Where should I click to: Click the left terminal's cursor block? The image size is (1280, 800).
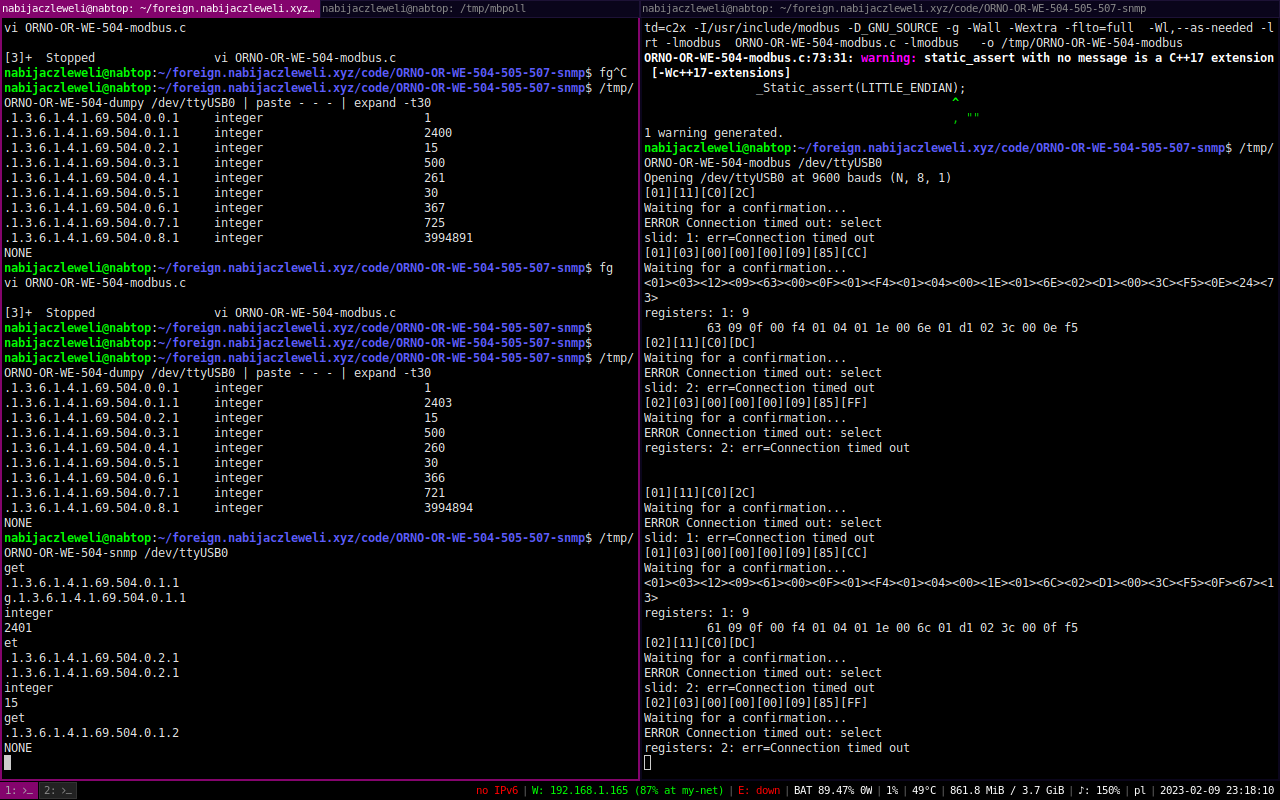click(x=8, y=763)
